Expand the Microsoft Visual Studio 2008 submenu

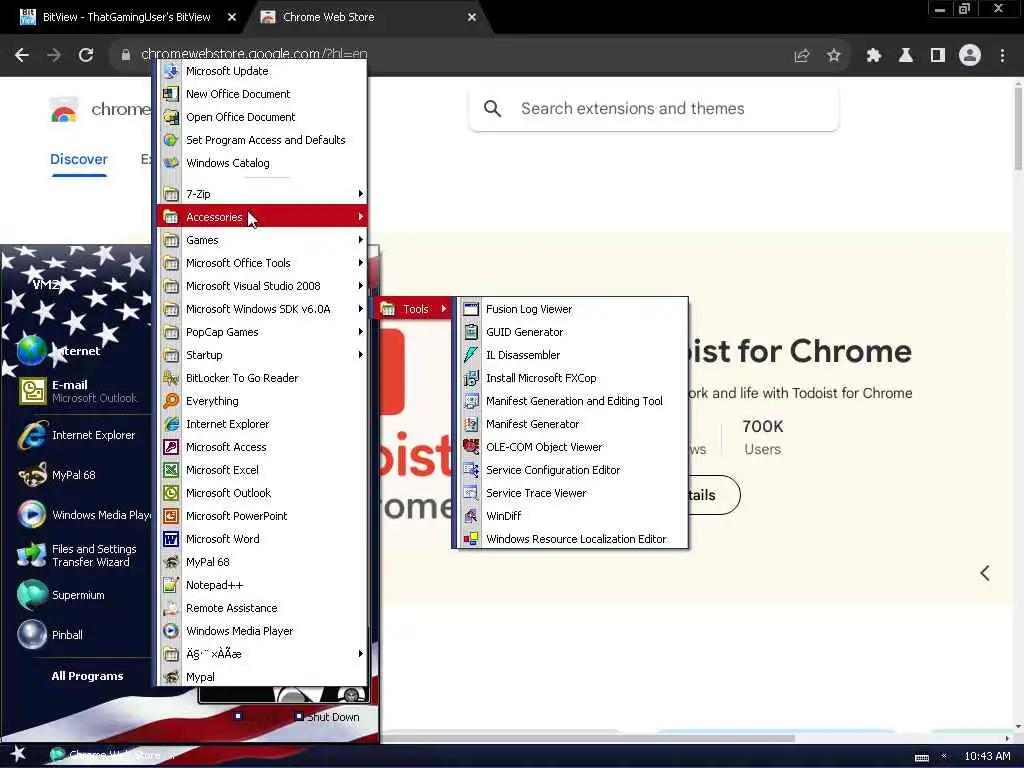coord(262,285)
